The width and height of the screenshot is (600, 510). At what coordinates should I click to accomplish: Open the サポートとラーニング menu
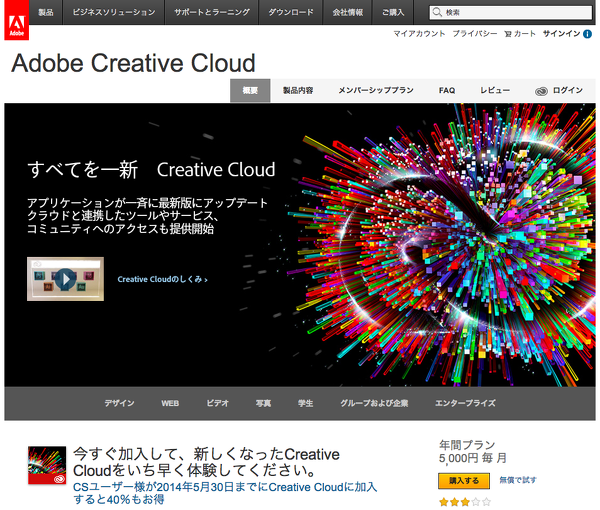click(212, 12)
